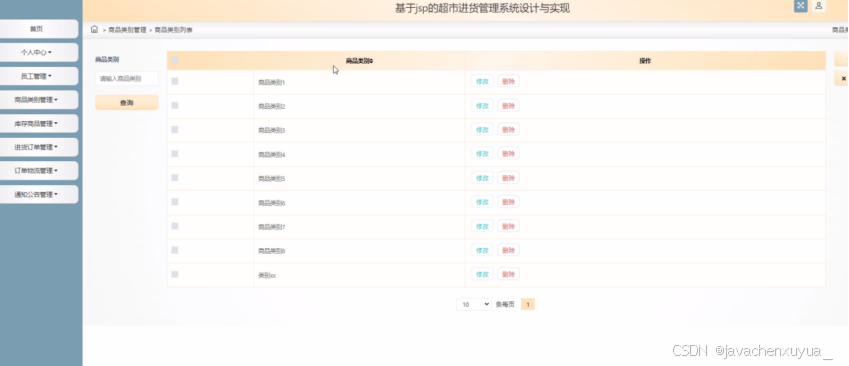Click 删除 for 商品类别5
The width and height of the screenshot is (849, 366).
508,178
